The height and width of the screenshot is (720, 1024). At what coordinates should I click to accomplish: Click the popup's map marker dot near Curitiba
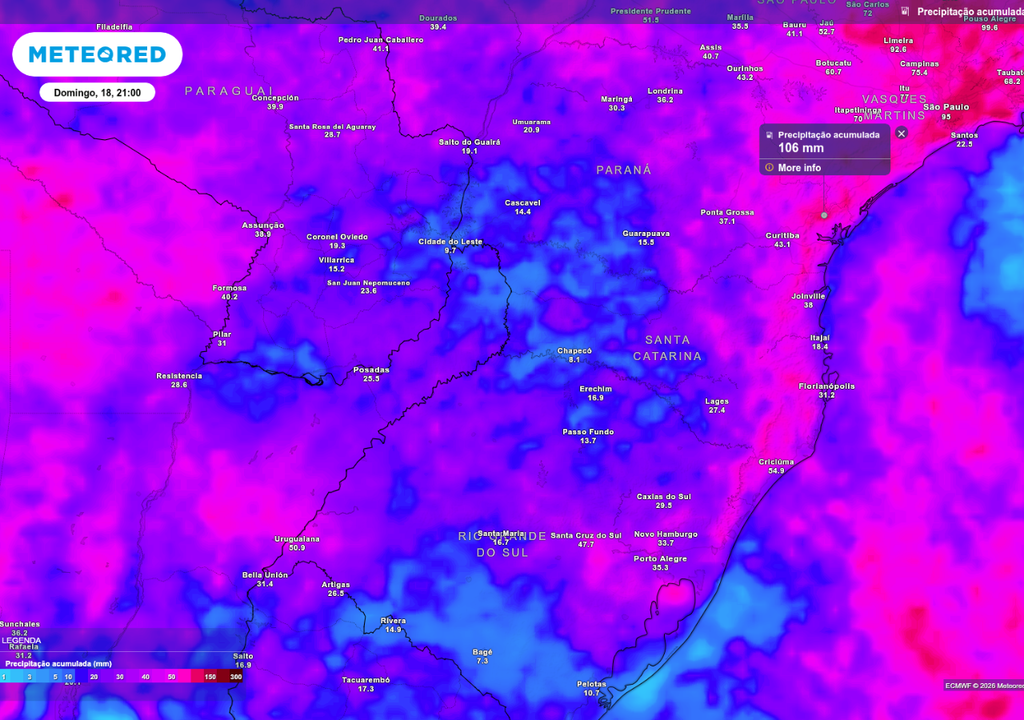click(824, 215)
